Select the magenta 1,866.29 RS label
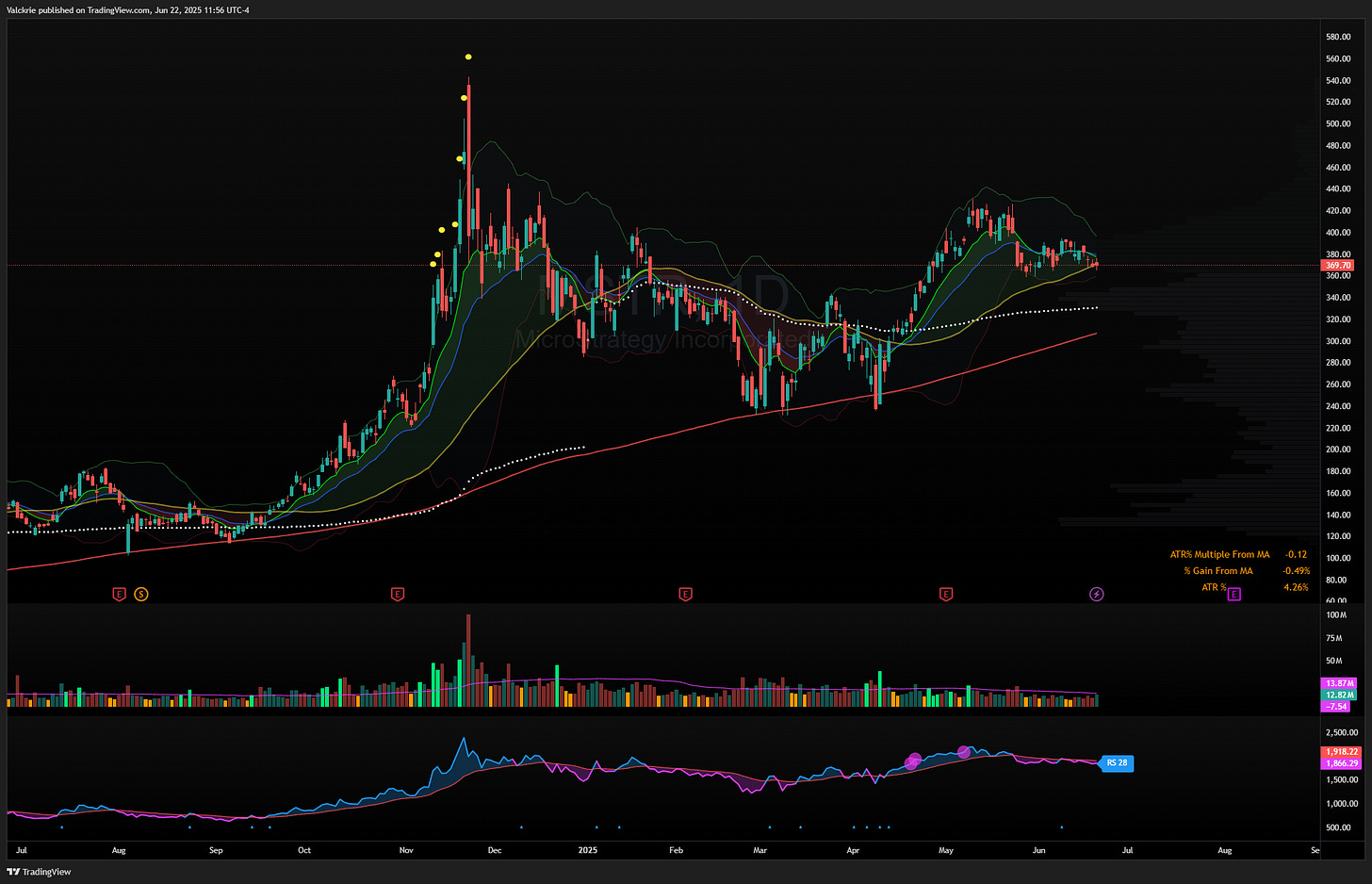Image resolution: width=1372 pixels, height=884 pixels. point(1341,763)
